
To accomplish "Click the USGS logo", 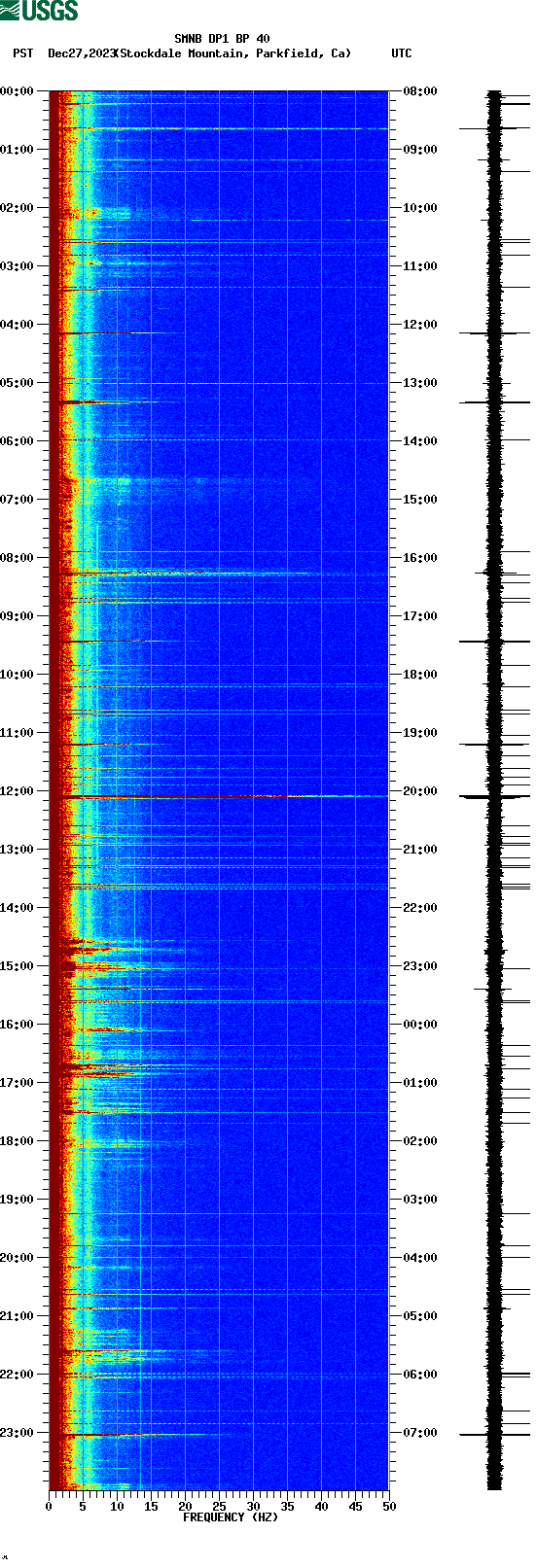I will point(39,11).
